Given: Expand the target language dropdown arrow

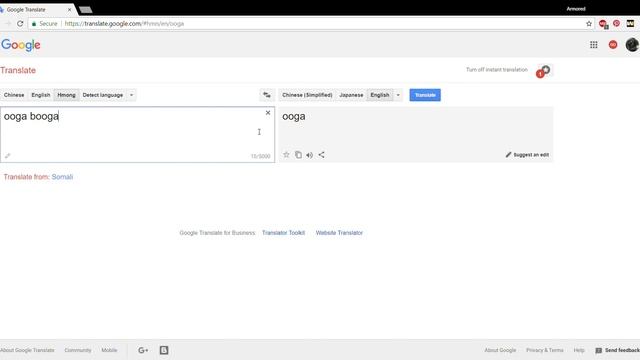Looking at the screenshot, I should pos(398,95).
